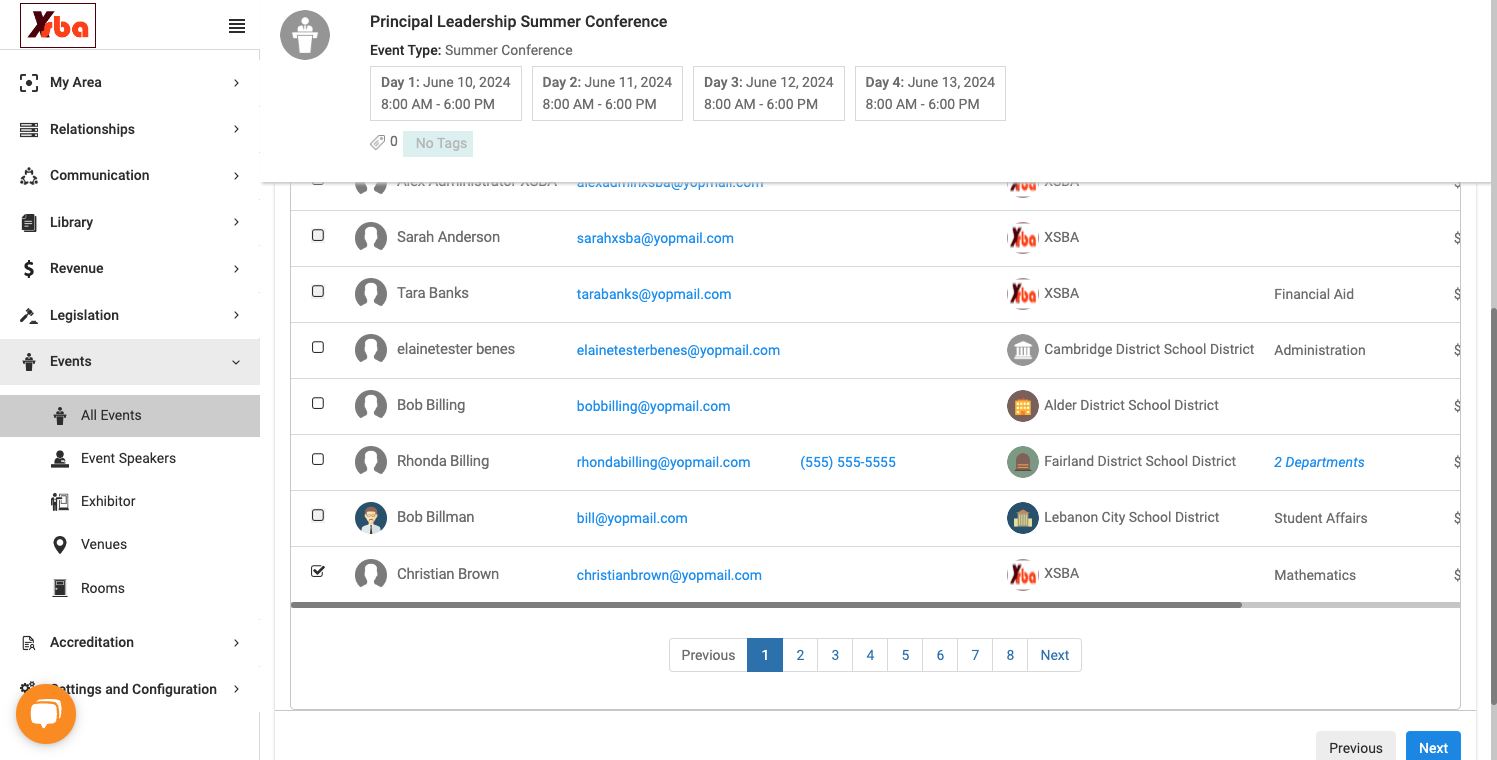The width and height of the screenshot is (1497, 760).
Task: Expand the Accreditation chevron
Action: (237, 643)
